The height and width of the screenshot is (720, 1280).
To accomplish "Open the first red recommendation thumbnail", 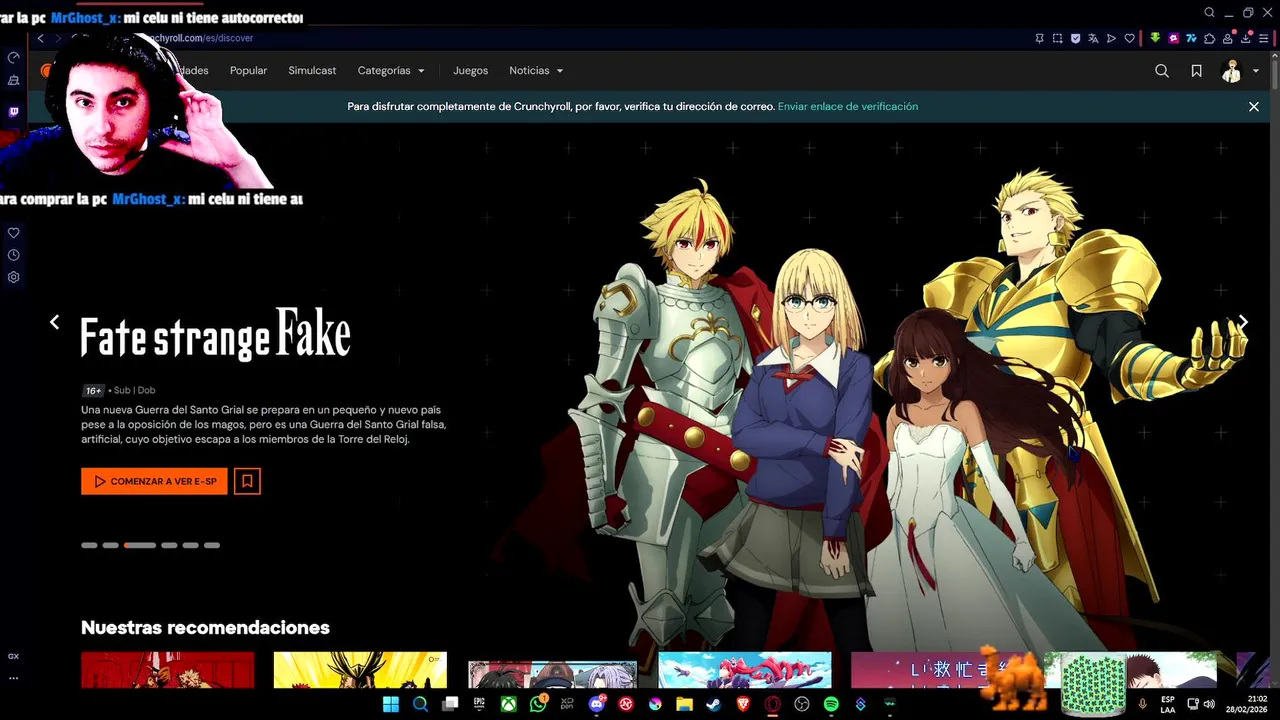I will pos(167,670).
